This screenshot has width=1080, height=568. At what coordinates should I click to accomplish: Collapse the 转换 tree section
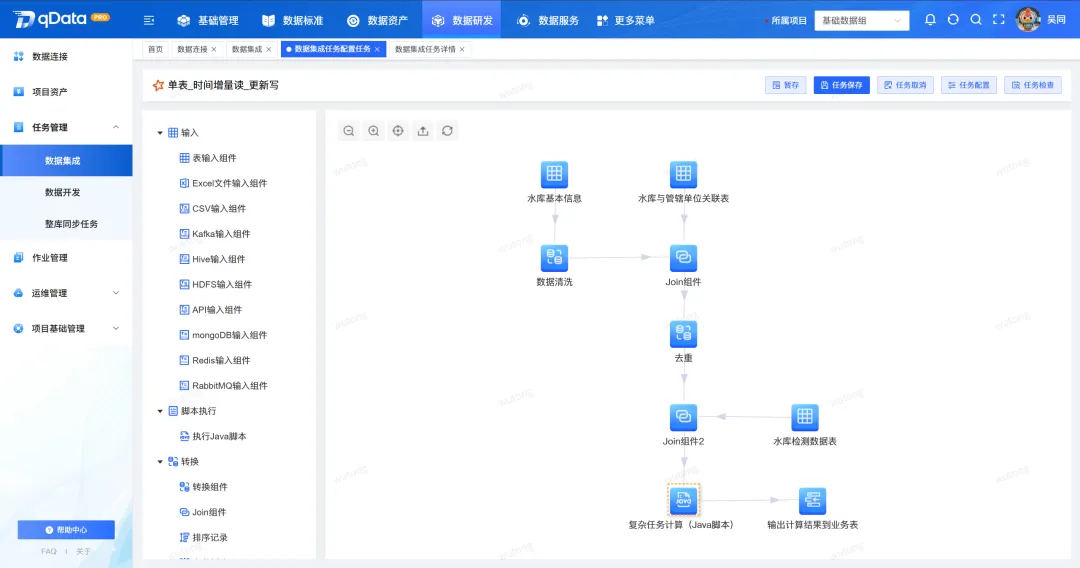click(160, 462)
